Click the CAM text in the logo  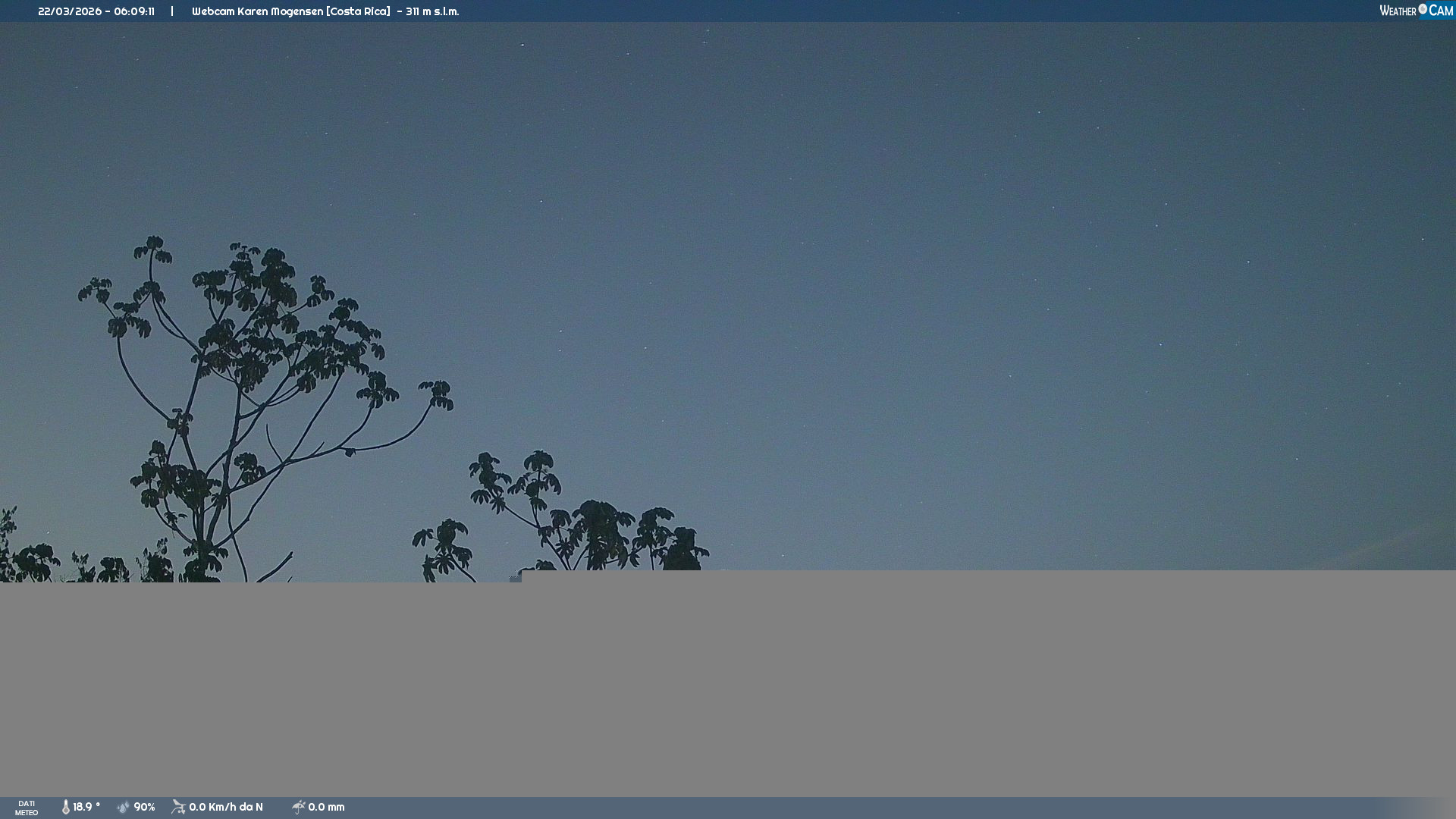click(1441, 11)
